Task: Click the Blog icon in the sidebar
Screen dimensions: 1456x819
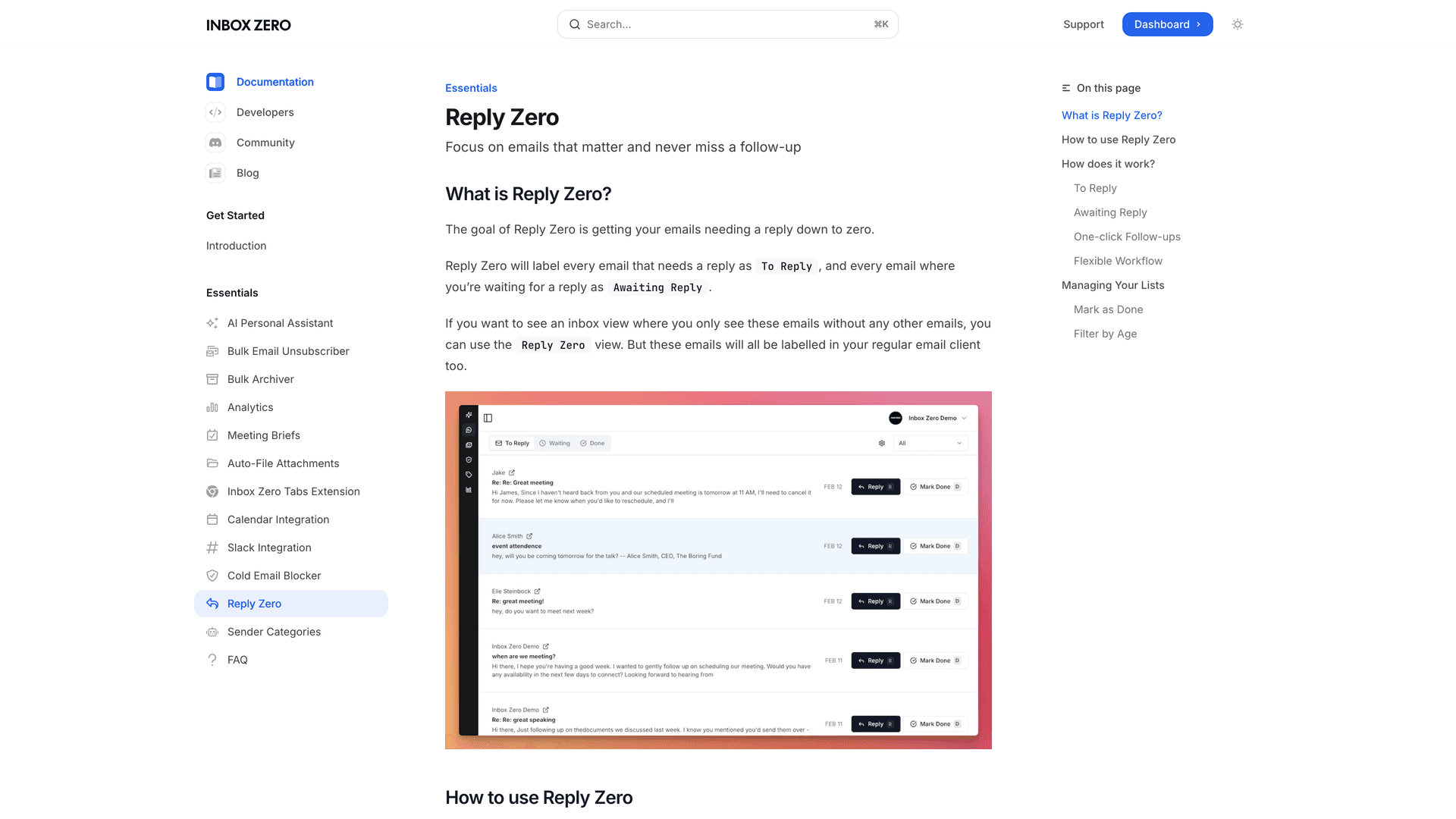Action: click(x=215, y=172)
